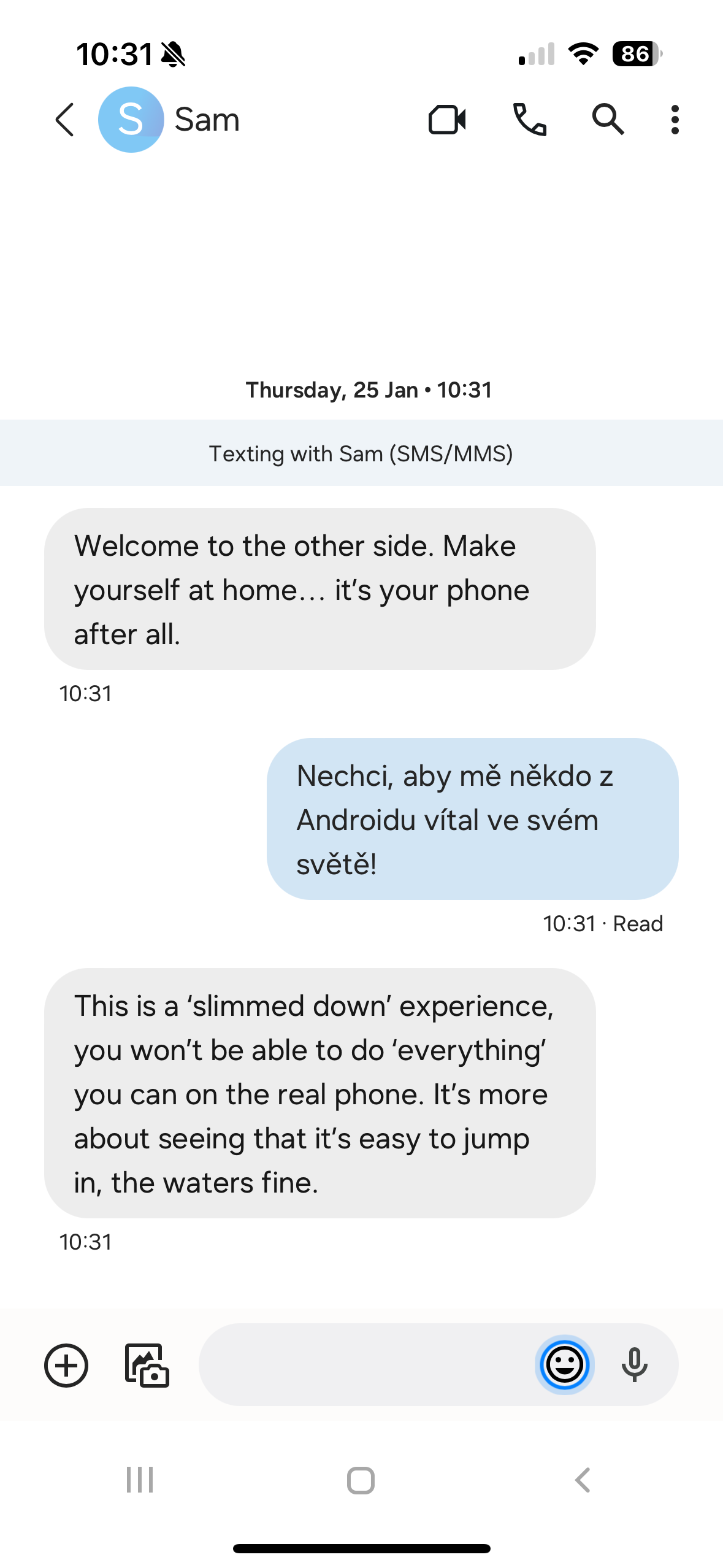Image resolution: width=723 pixels, height=1568 pixels.
Task: Select the 'Welcome to the other side' message
Action: (319, 589)
